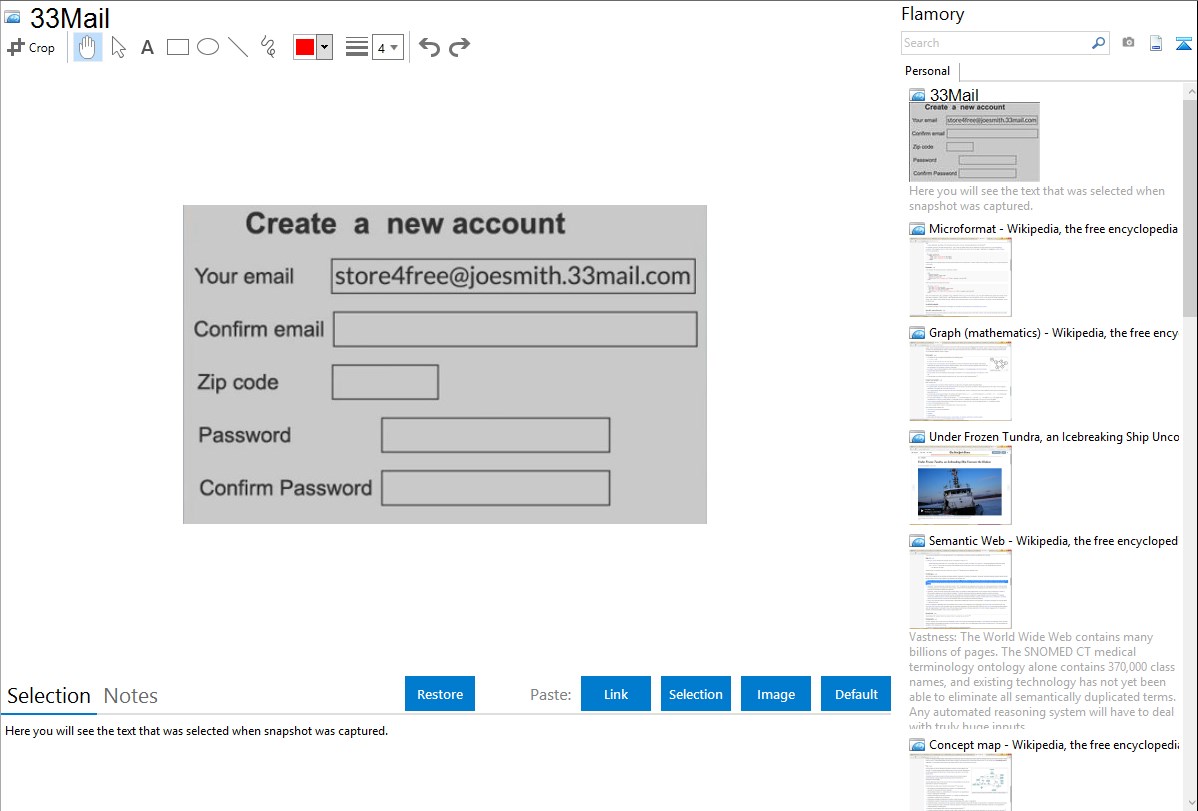Pick the ellipse shape tool
This screenshot has height=811, width=1198.
coord(208,47)
